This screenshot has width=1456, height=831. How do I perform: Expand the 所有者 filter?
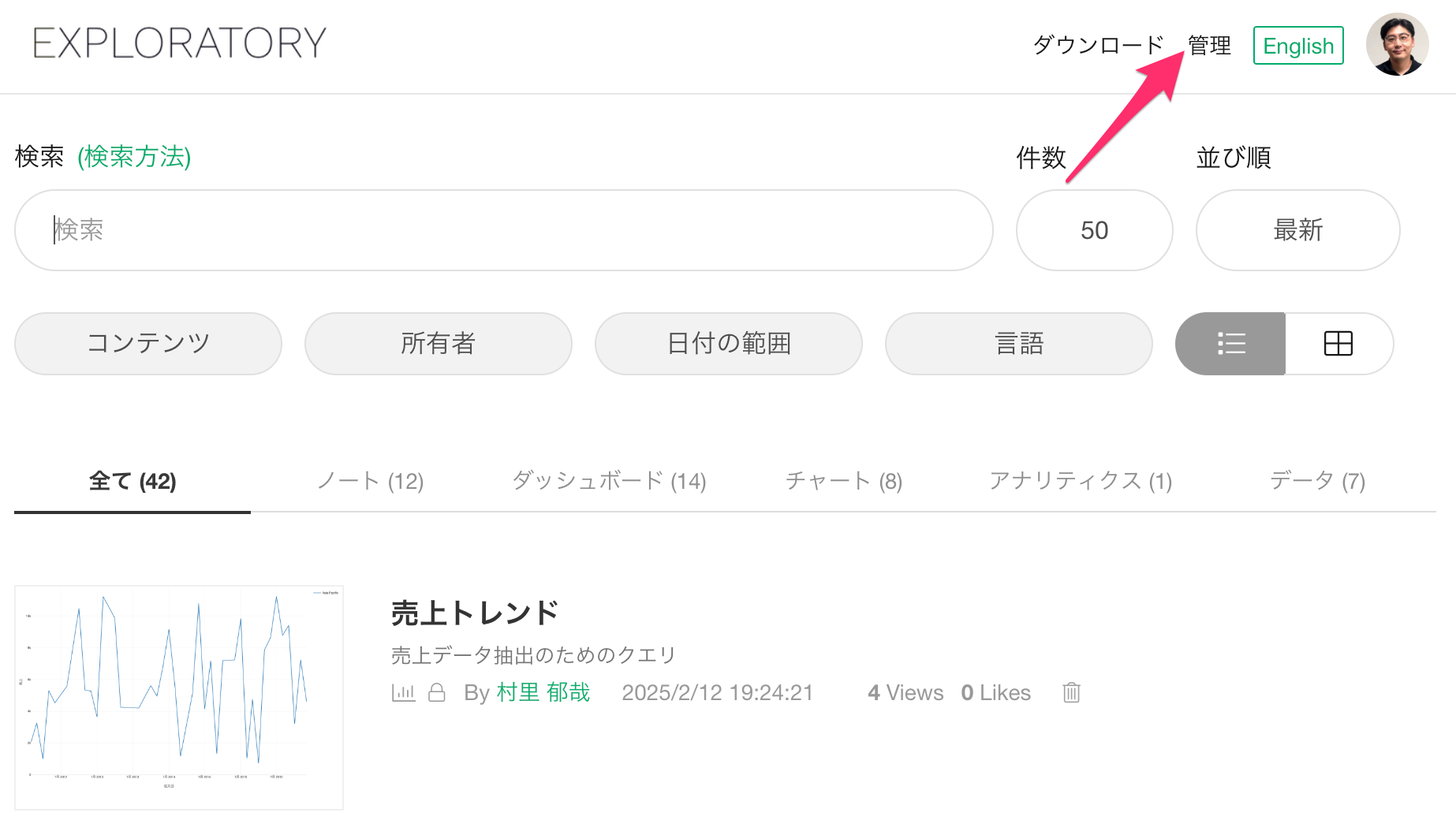click(439, 344)
